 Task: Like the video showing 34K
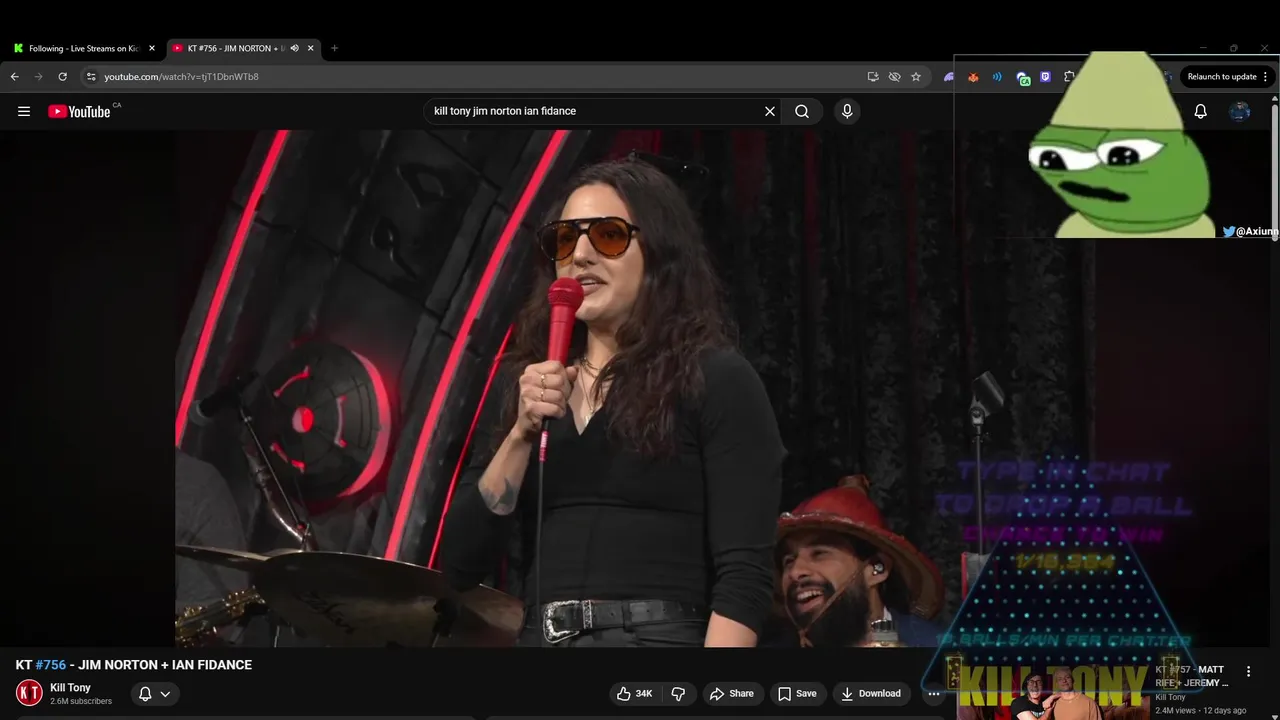pos(636,693)
